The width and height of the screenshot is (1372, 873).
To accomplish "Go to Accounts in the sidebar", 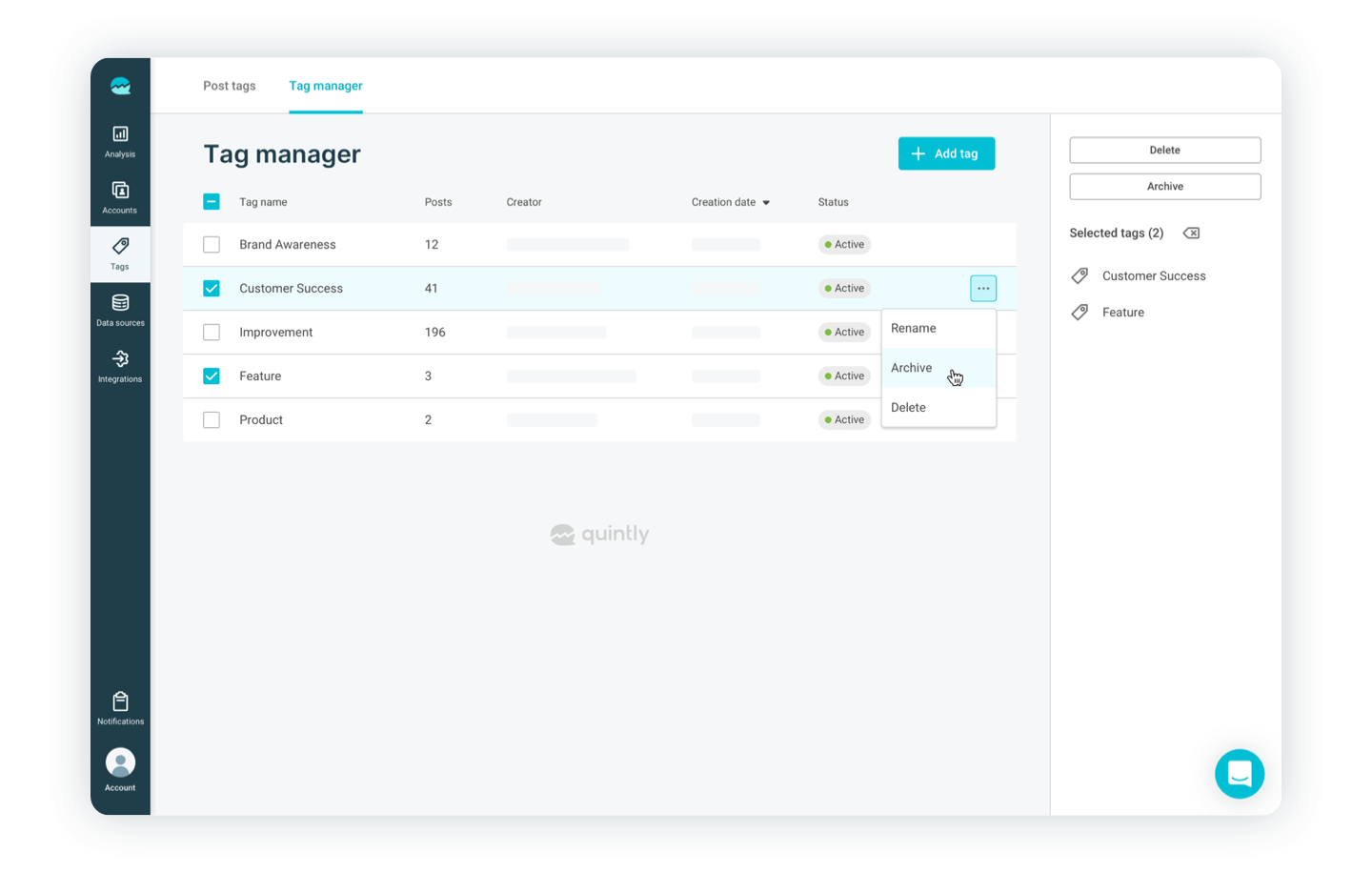I will pyautogui.click(x=120, y=197).
